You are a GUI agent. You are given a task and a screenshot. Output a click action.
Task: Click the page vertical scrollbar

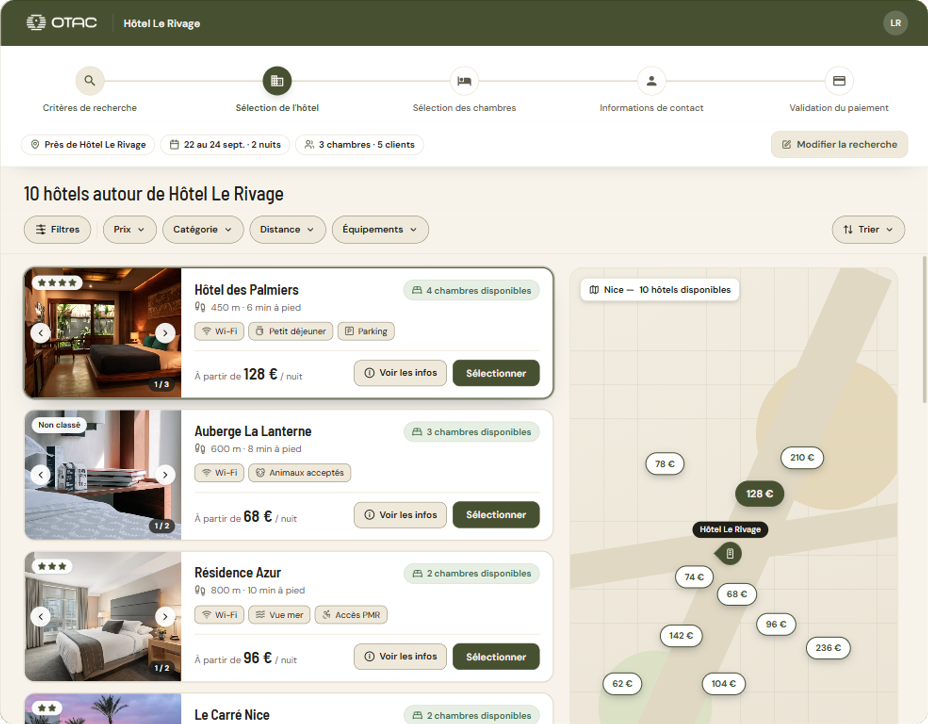924,329
